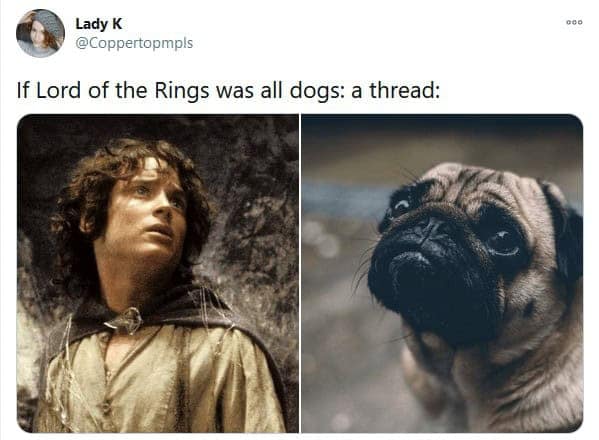Visit the @Coppertopmpls handle link

[x=134, y=43]
